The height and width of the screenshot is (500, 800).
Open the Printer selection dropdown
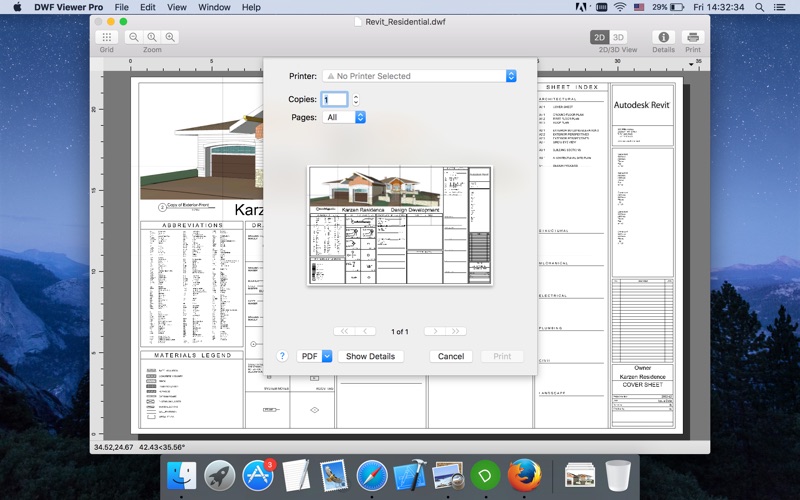pyautogui.click(x=419, y=76)
